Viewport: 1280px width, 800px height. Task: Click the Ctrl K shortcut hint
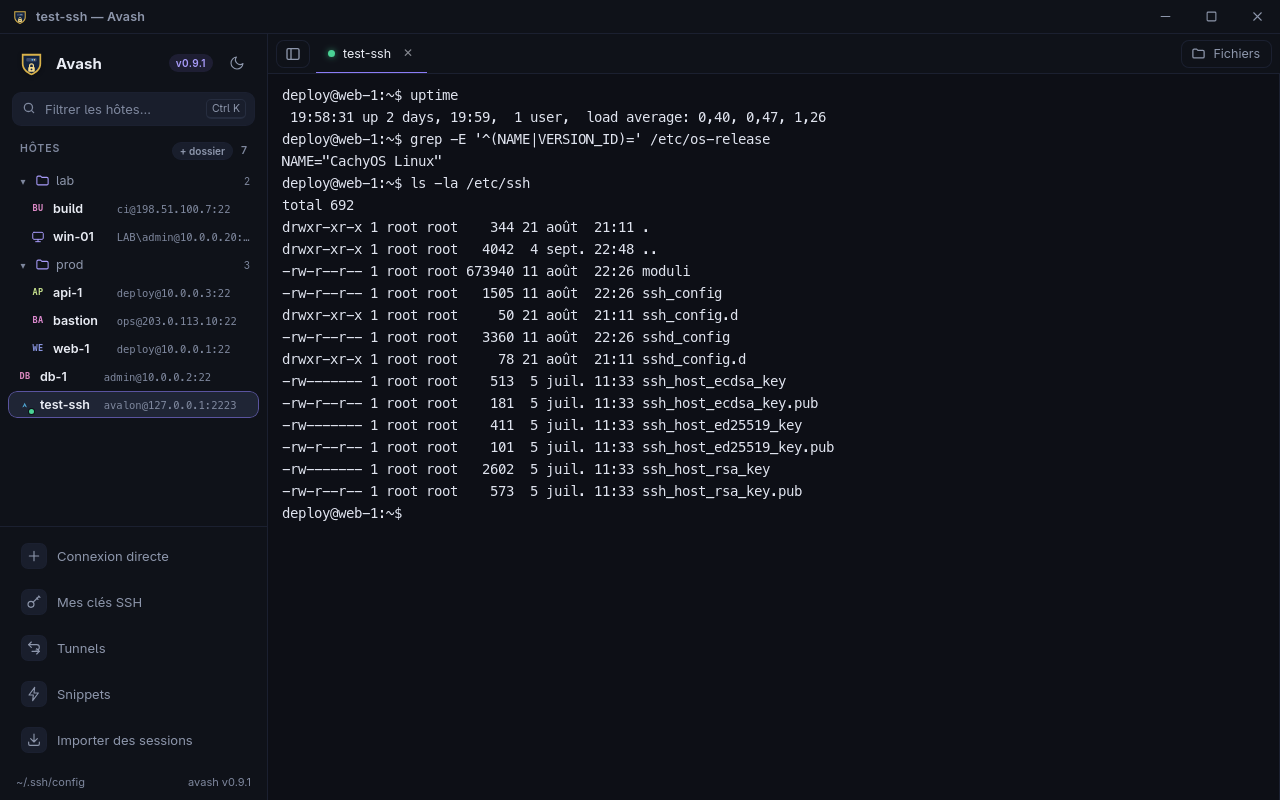(226, 108)
